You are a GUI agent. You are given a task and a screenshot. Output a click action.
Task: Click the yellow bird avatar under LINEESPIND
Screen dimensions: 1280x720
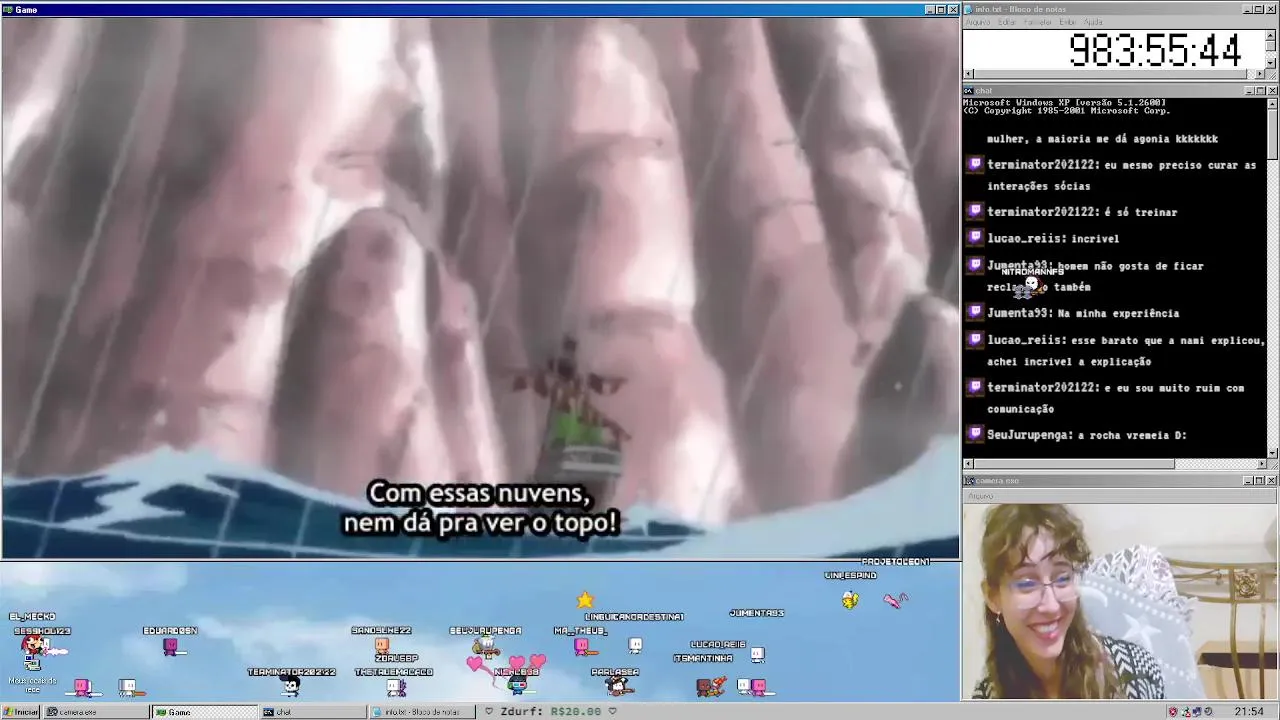(850, 599)
